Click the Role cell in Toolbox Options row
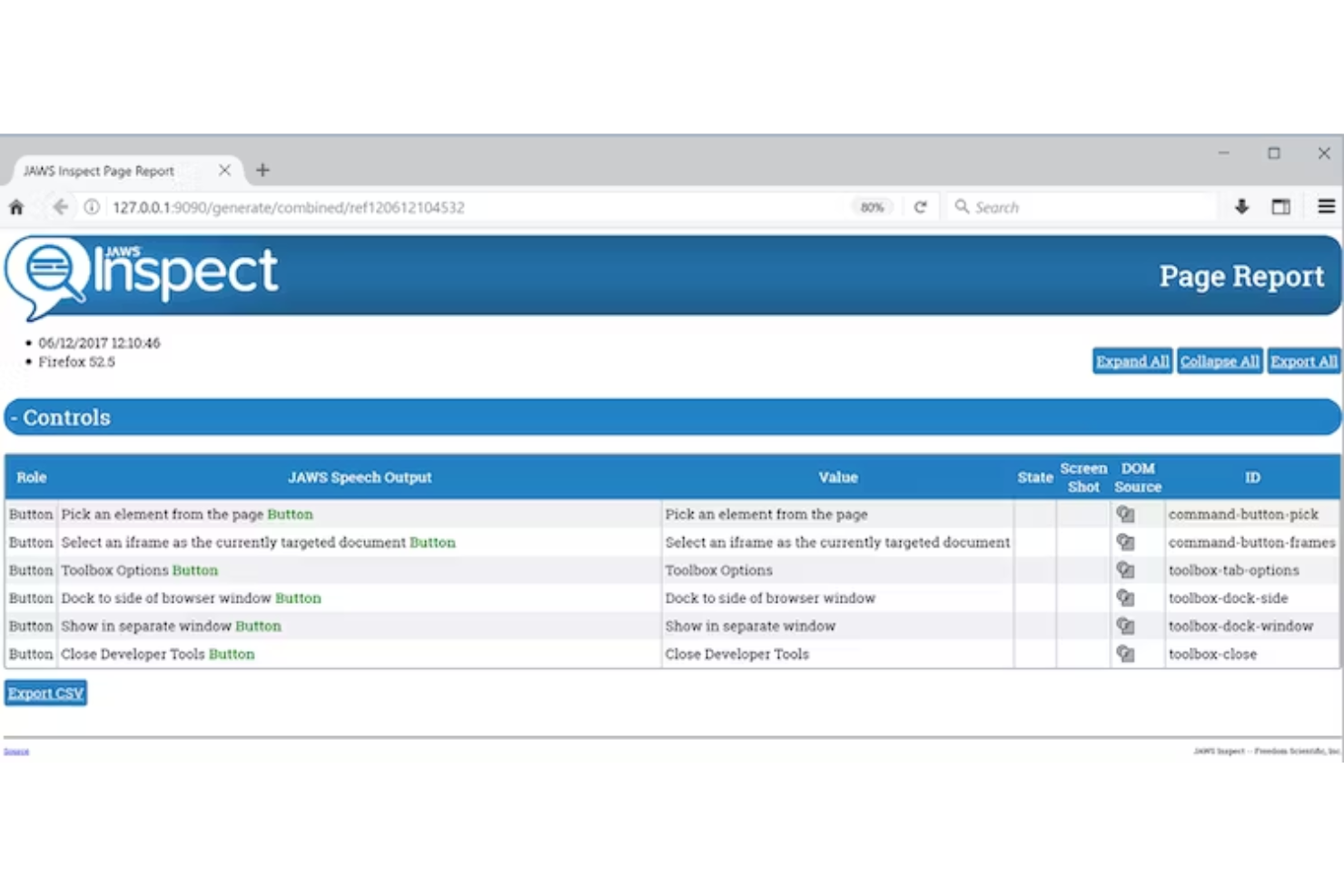This screenshot has width=1344, height=896. [x=31, y=570]
